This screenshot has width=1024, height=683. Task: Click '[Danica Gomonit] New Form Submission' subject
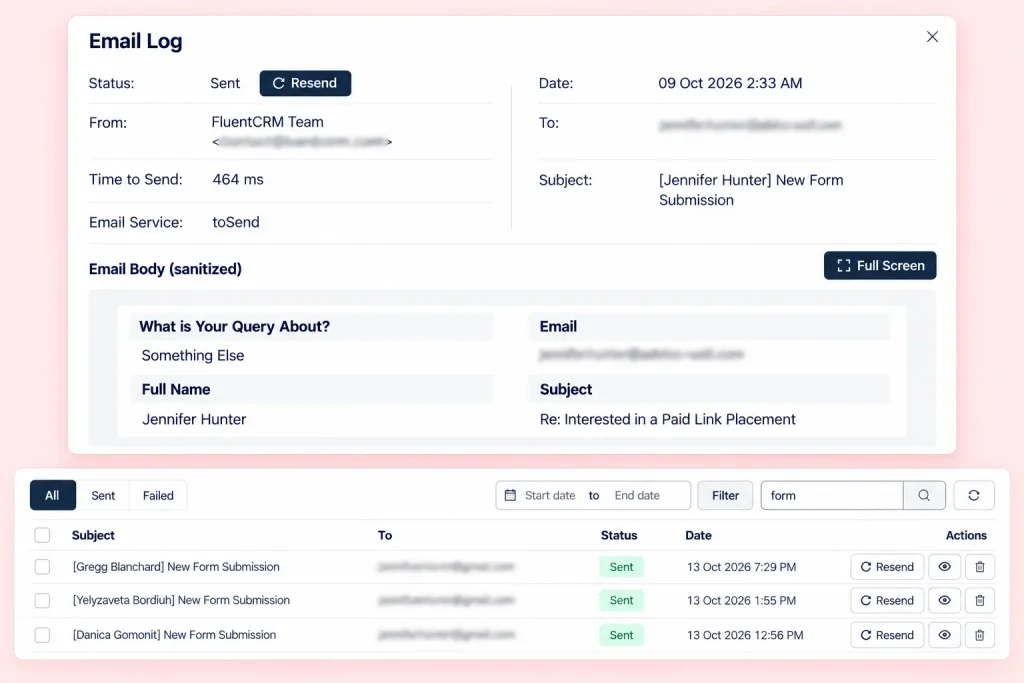174,635
